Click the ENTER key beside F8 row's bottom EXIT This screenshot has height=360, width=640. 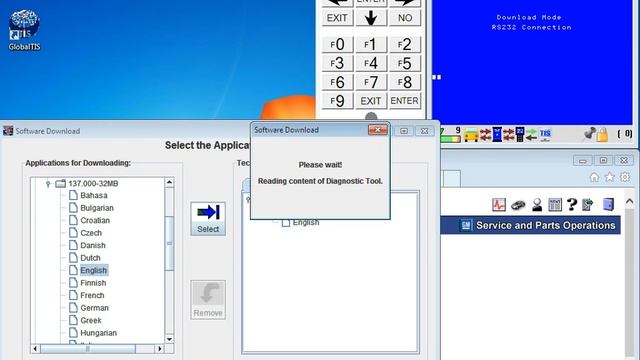pos(404,101)
